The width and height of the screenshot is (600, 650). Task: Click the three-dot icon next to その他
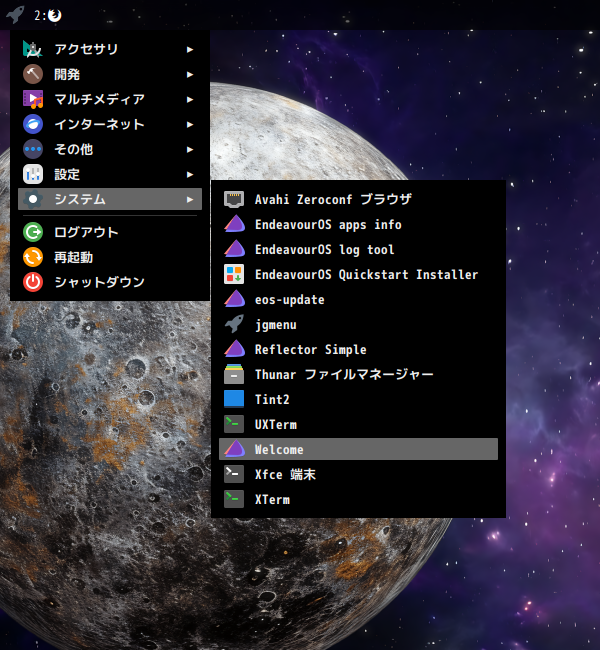pos(33,149)
